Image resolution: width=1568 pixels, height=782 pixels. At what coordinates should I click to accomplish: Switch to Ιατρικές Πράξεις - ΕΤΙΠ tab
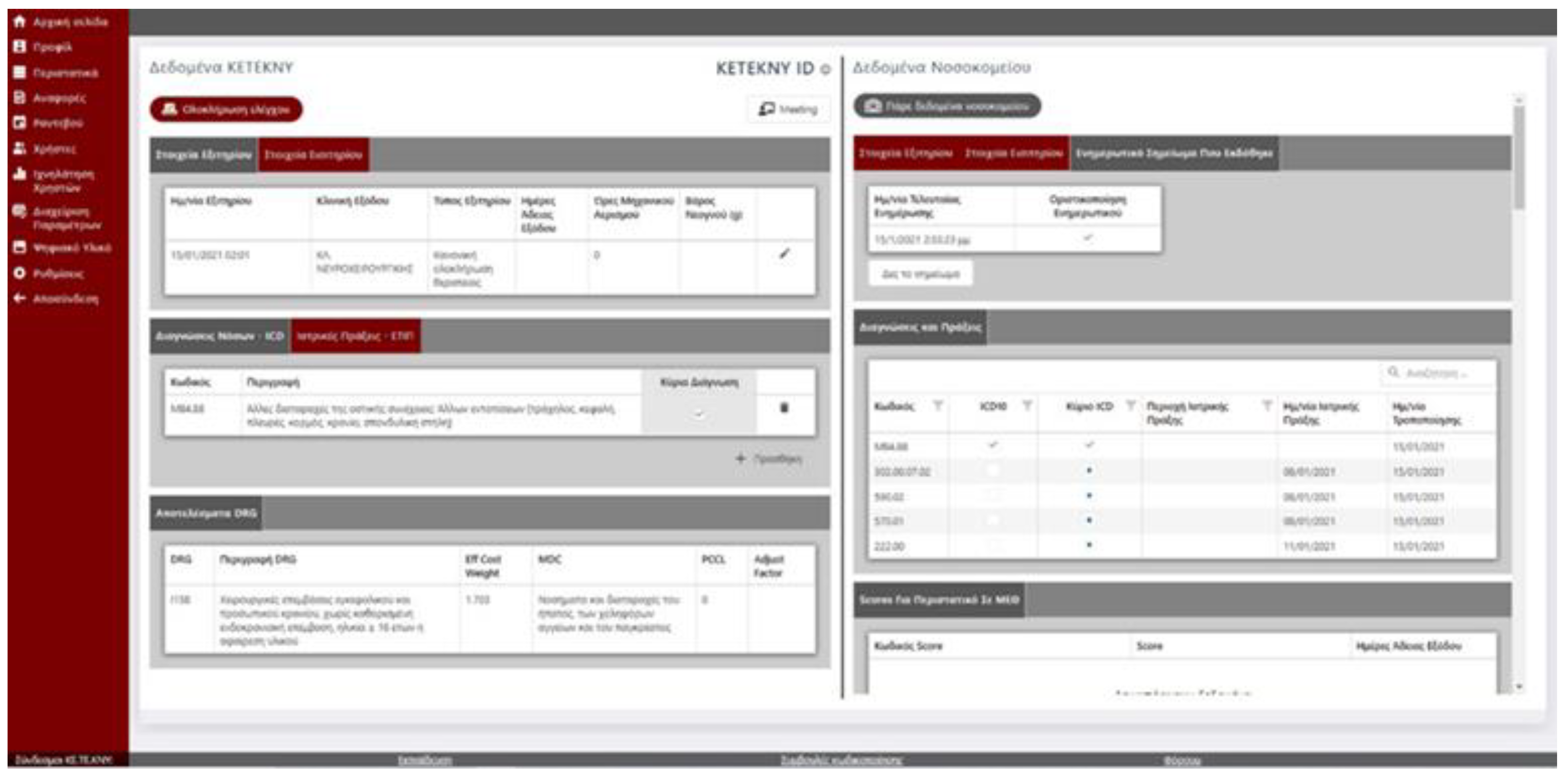(355, 336)
